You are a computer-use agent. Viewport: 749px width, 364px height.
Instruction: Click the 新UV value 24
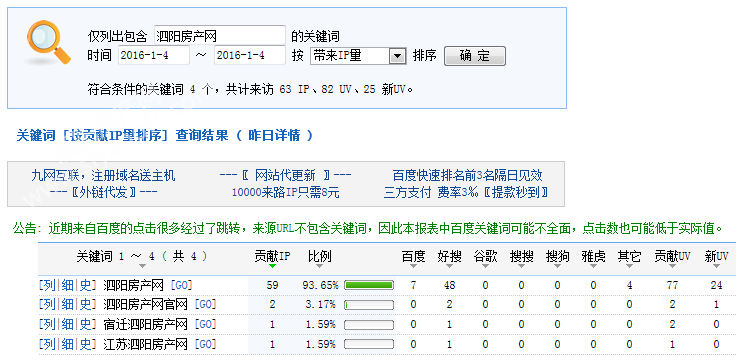pos(716,286)
